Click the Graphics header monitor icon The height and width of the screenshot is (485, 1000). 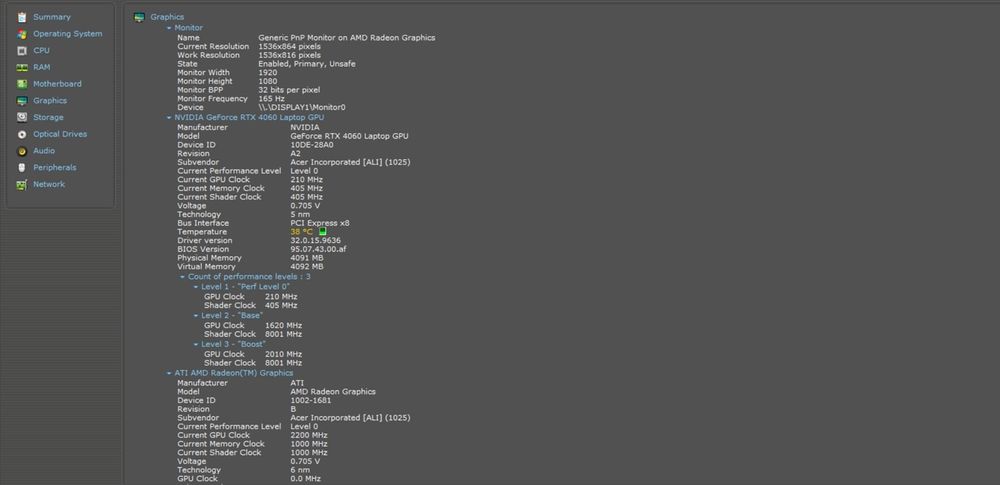point(140,17)
